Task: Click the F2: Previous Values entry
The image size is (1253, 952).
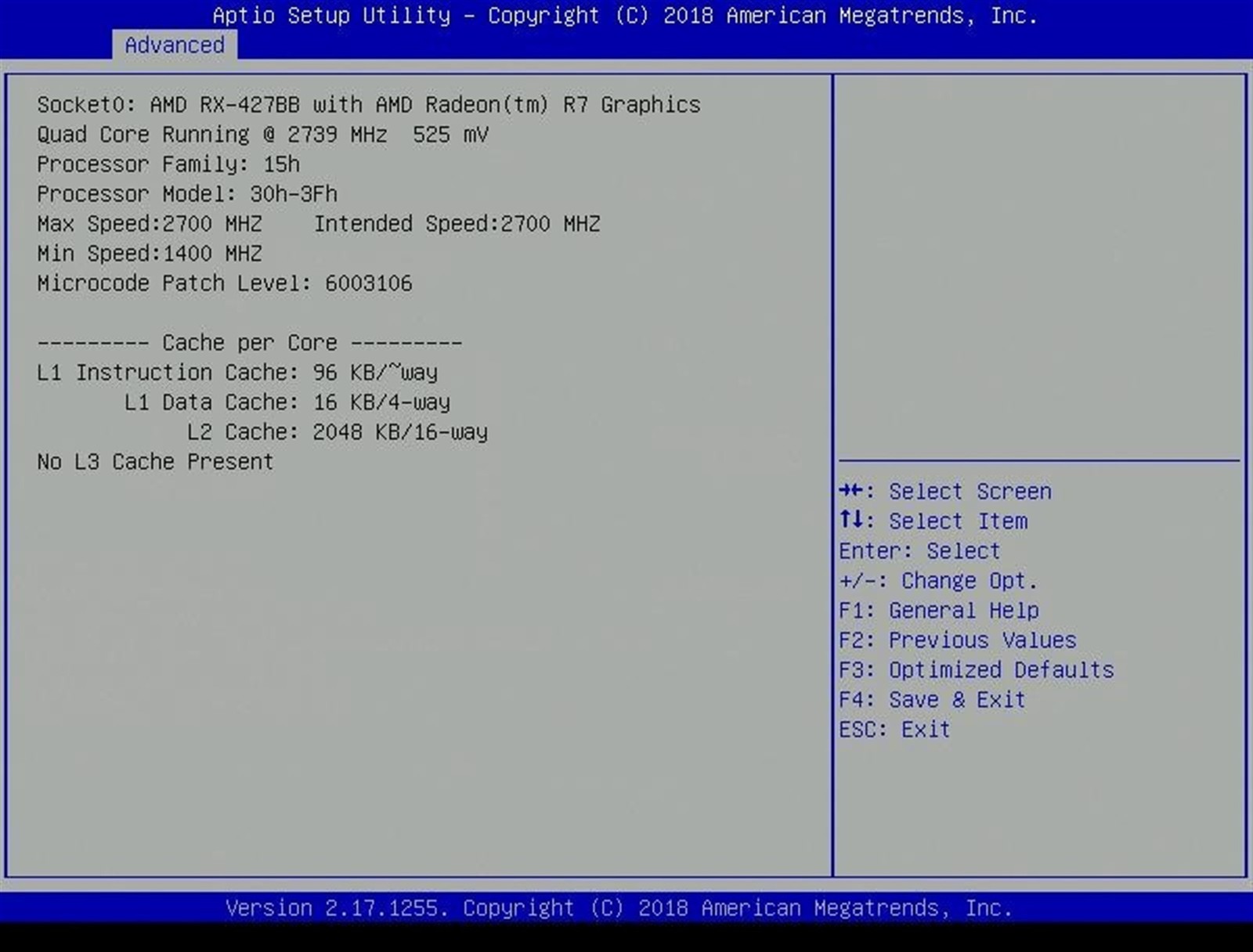Action: [958, 640]
